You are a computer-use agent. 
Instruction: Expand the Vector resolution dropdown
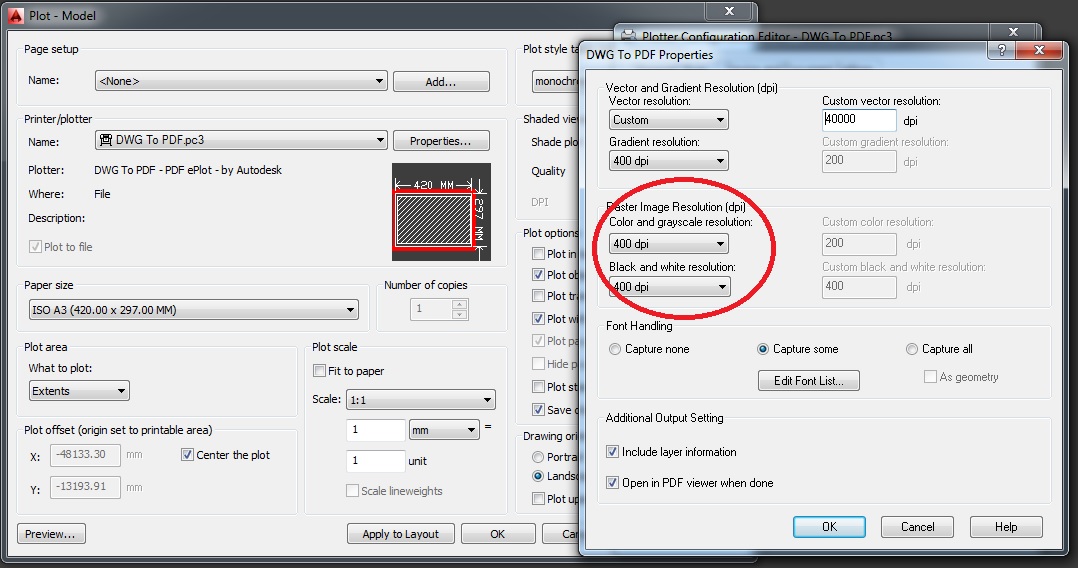(x=669, y=120)
